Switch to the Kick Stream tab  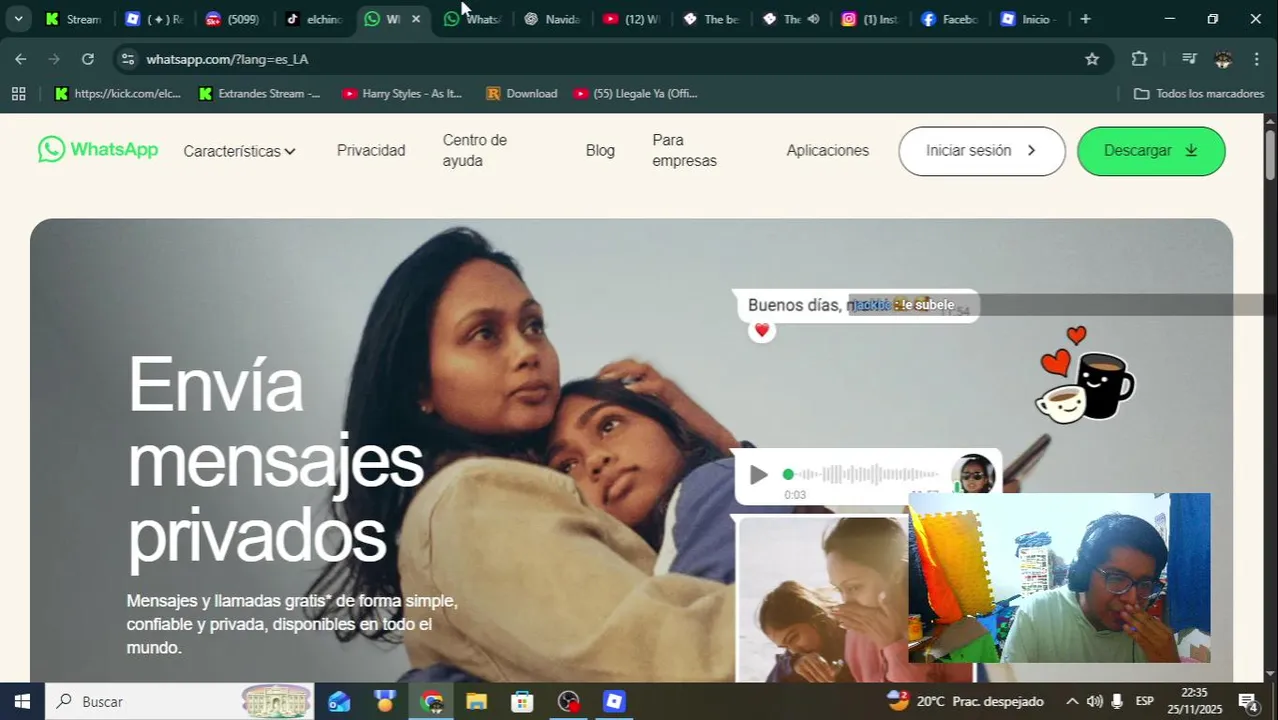pos(73,19)
